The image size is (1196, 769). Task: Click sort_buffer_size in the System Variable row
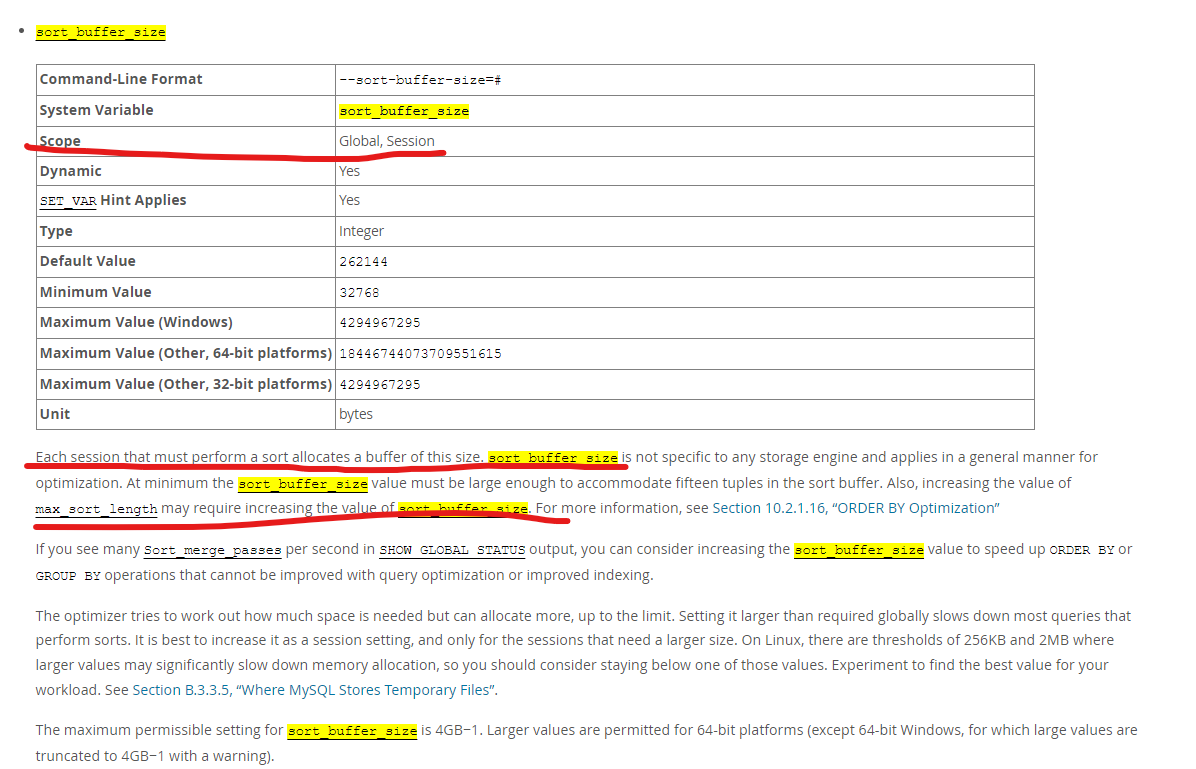(x=404, y=111)
